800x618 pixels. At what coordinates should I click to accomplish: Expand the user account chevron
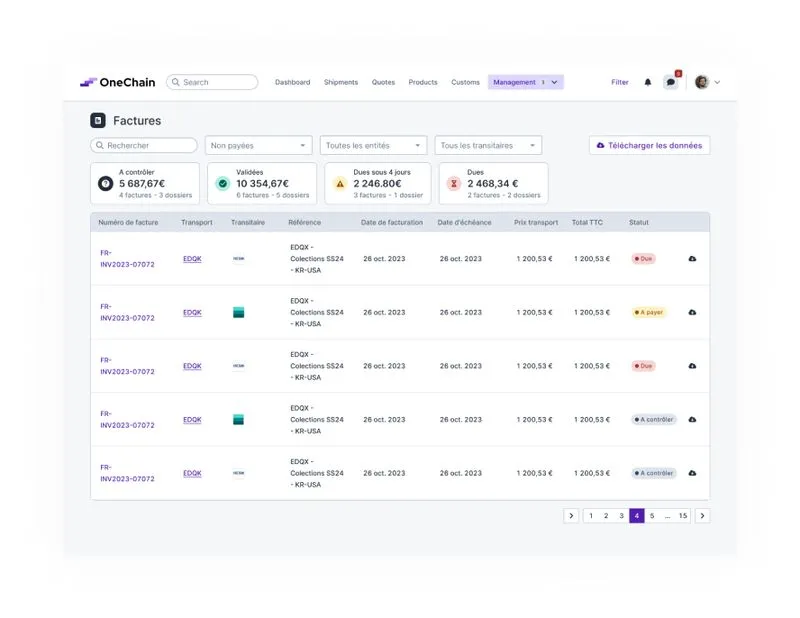tap(717, 82)
